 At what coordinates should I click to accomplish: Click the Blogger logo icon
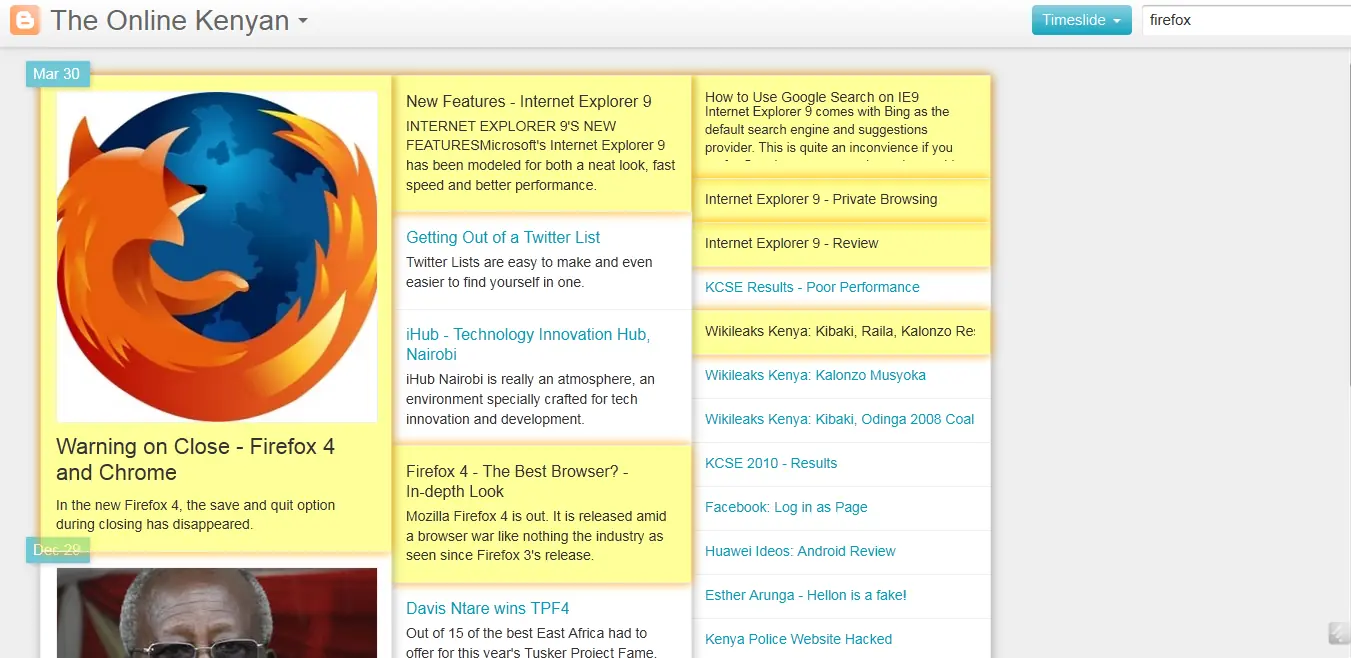25,20
